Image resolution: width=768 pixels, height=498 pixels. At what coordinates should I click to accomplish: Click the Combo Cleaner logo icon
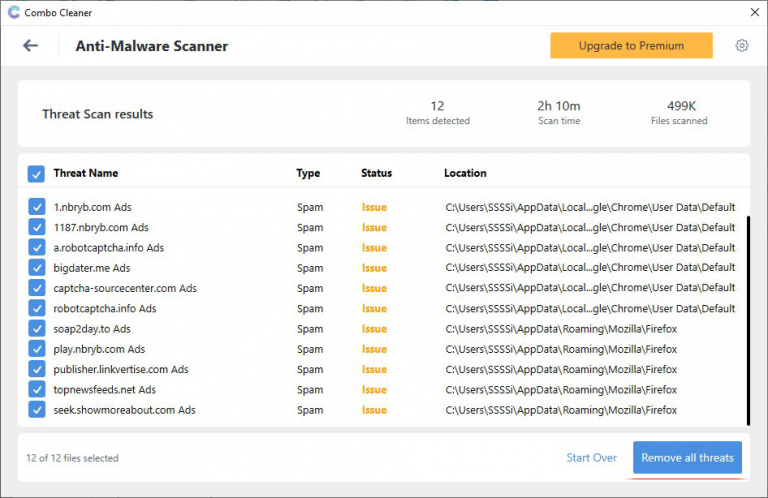[x=13, y=11]
